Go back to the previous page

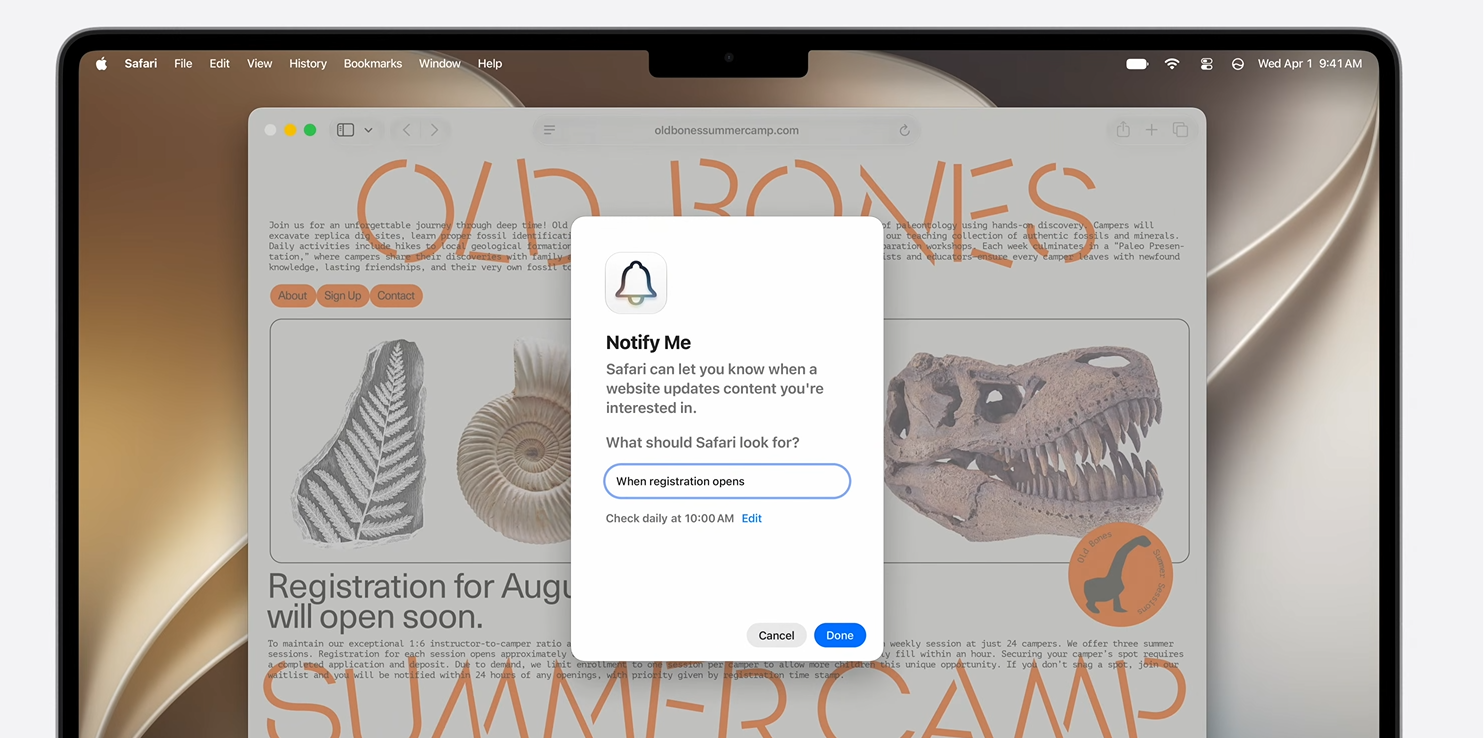pyautogui.click(x=407, y=130)
